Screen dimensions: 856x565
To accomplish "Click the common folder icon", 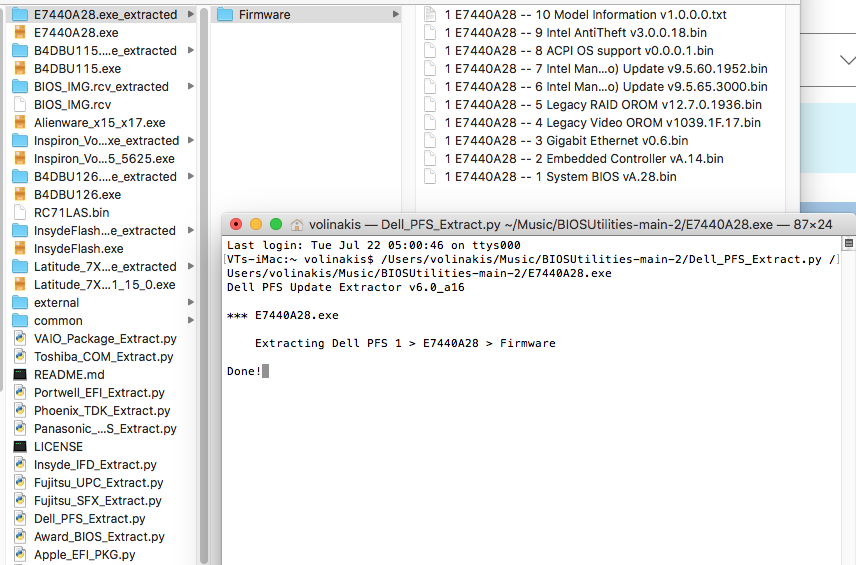I will tap(20, 321).
